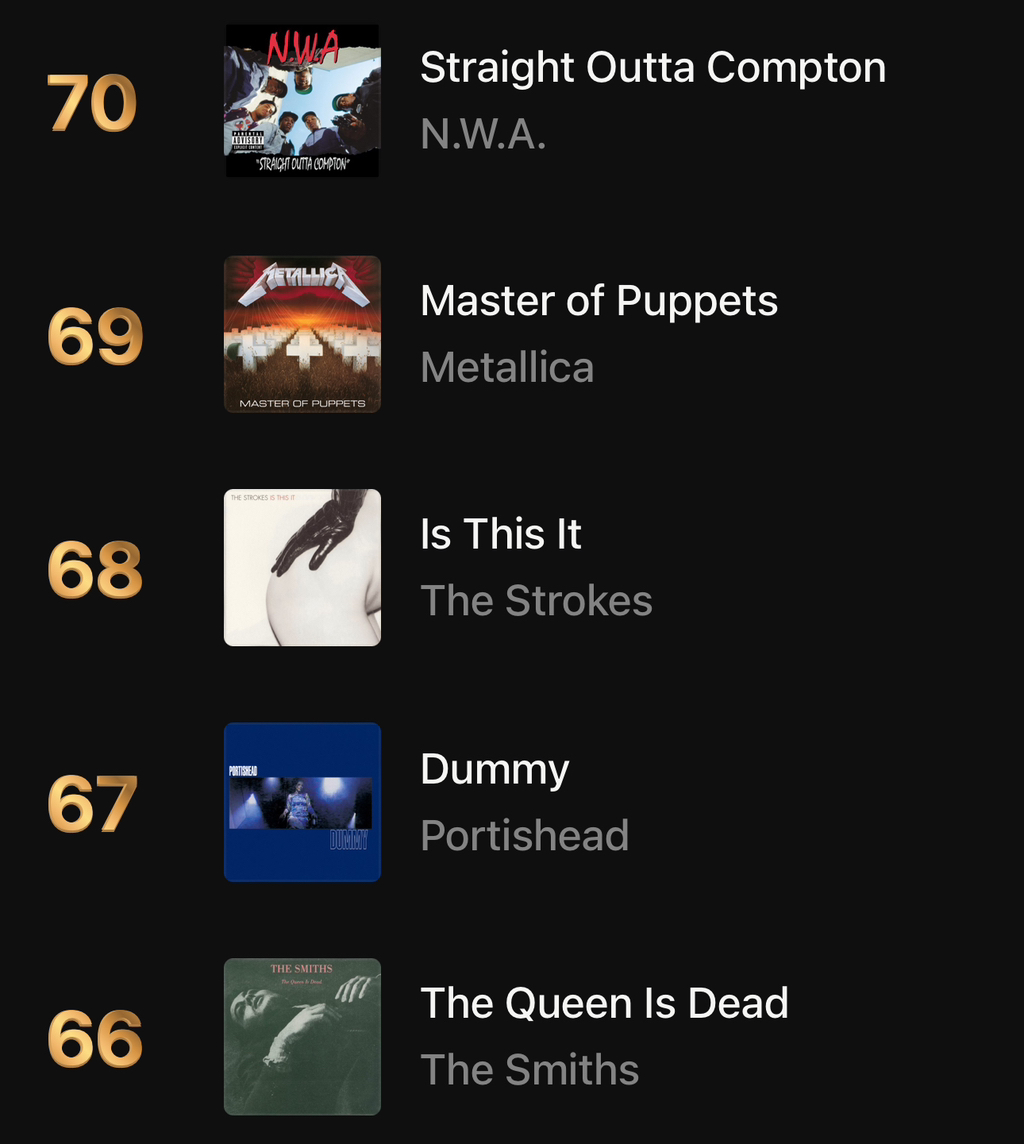Go to artist N.W.A.

[483, 134]
